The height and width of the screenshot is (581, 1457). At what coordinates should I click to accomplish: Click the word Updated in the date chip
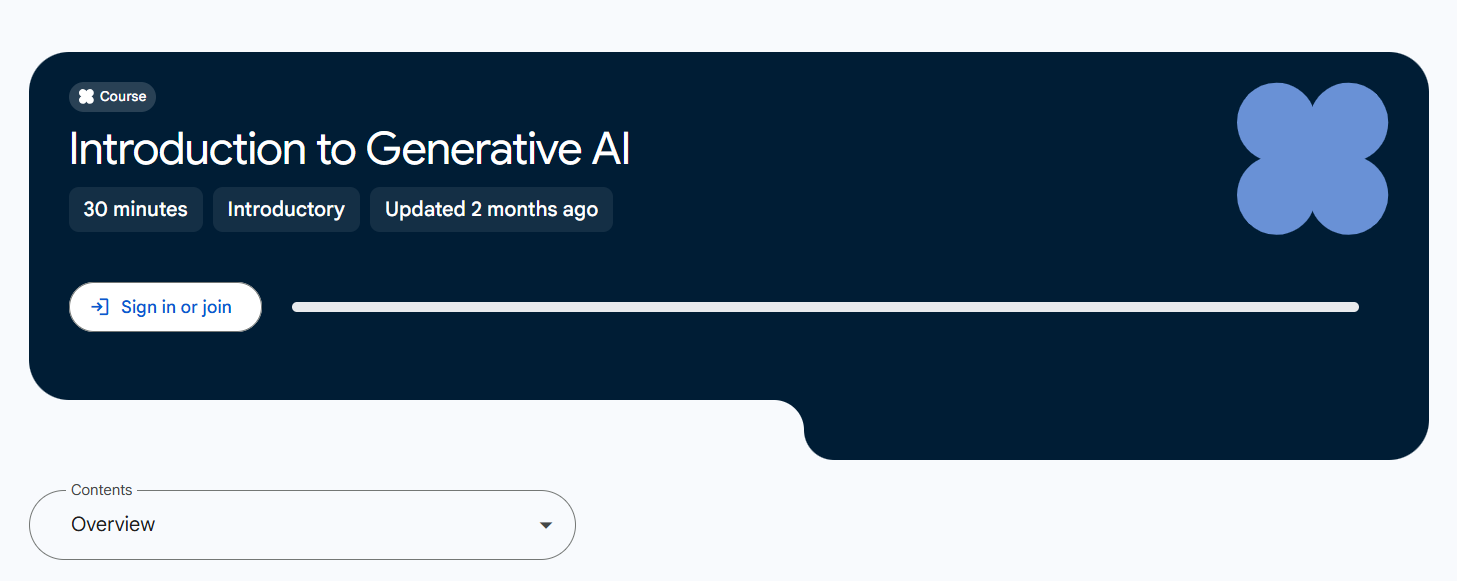click(425, 209)
